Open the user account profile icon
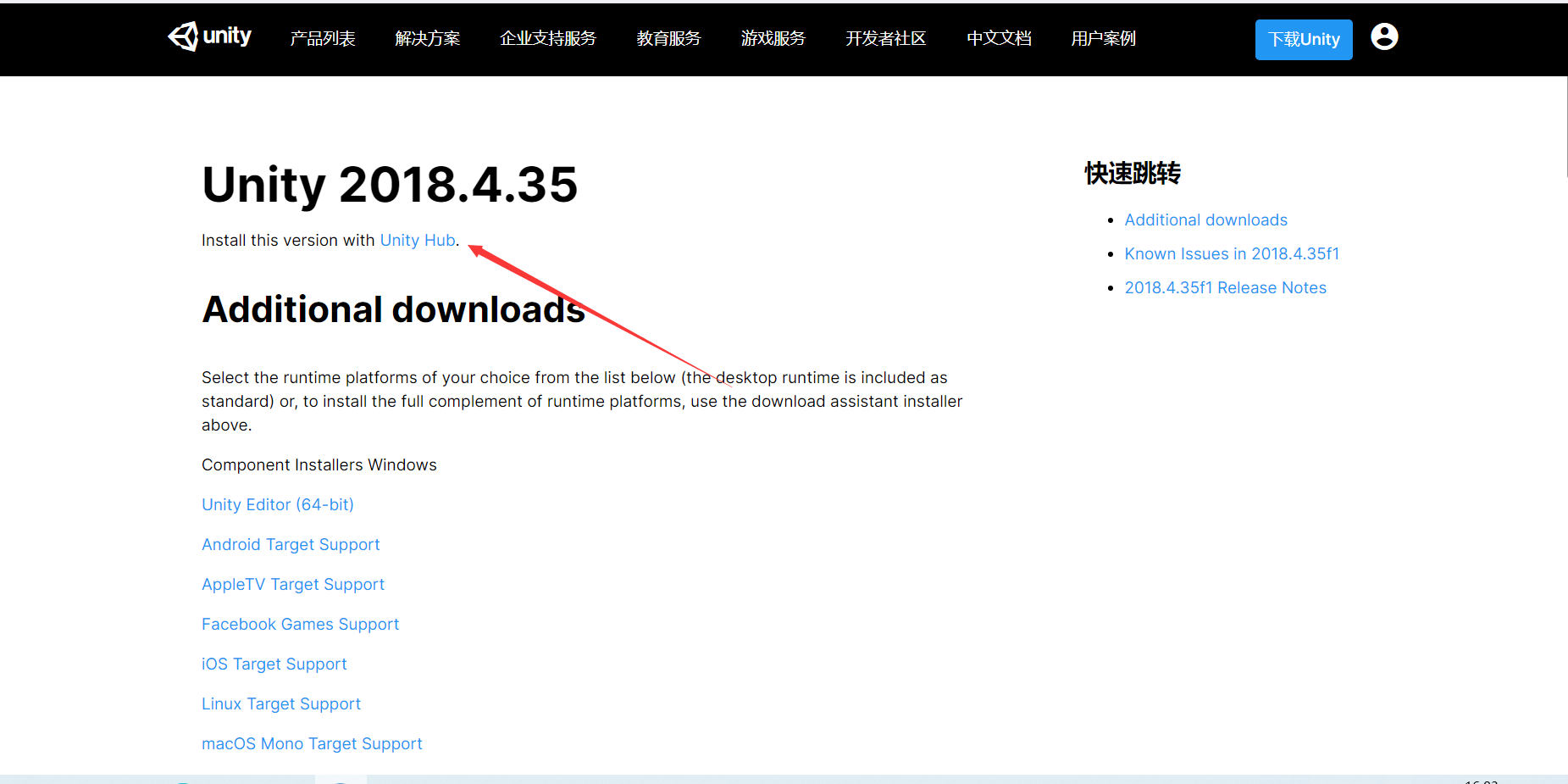The height and width of the screenshot is (784, 1568). 1384,36
